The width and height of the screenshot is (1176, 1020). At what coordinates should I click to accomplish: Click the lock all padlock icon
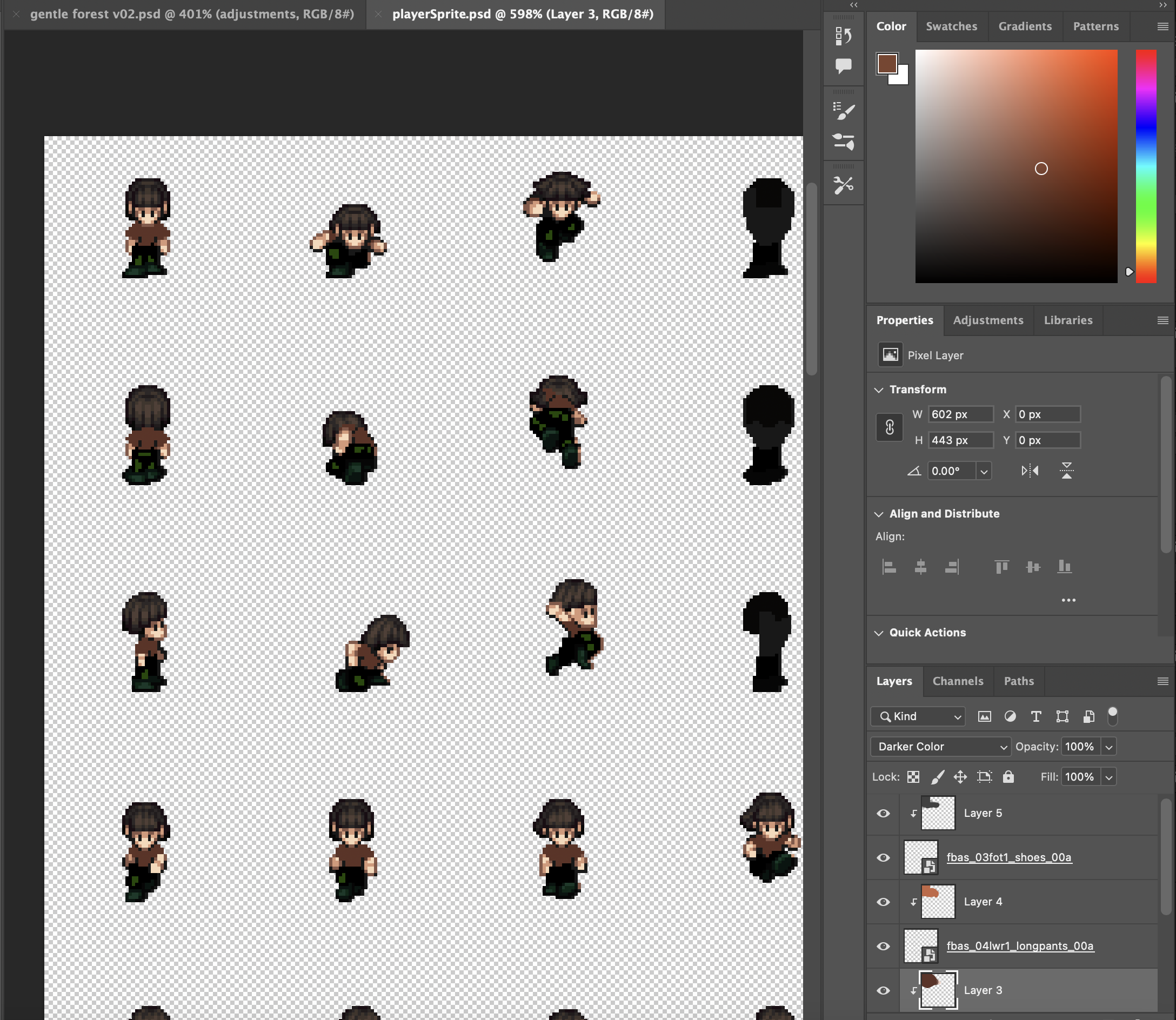coord(1008,777)
